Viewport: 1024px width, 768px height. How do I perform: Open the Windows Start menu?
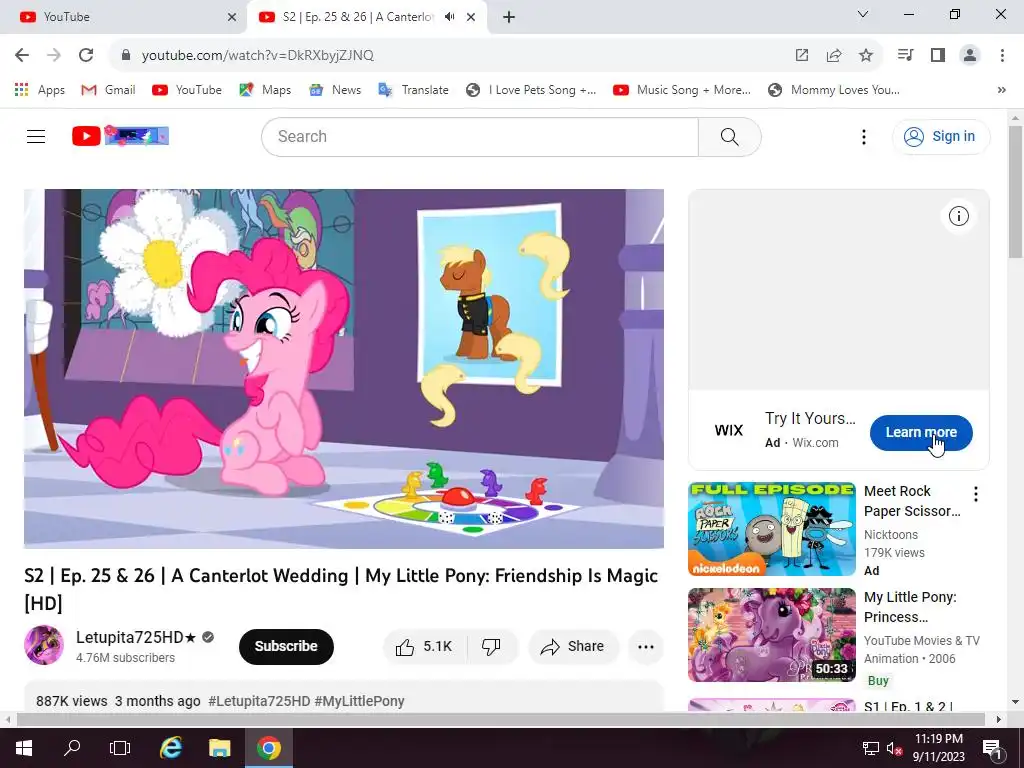point(24,748)
